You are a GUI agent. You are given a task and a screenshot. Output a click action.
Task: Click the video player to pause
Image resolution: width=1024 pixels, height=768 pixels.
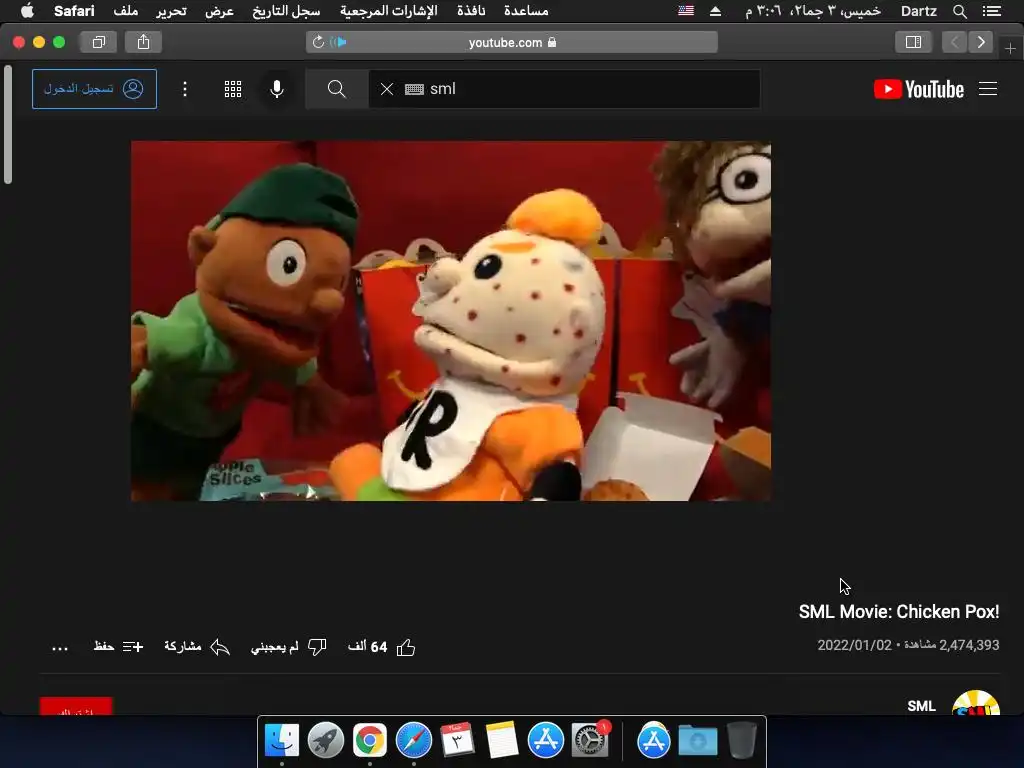click(x=451, y=321)
